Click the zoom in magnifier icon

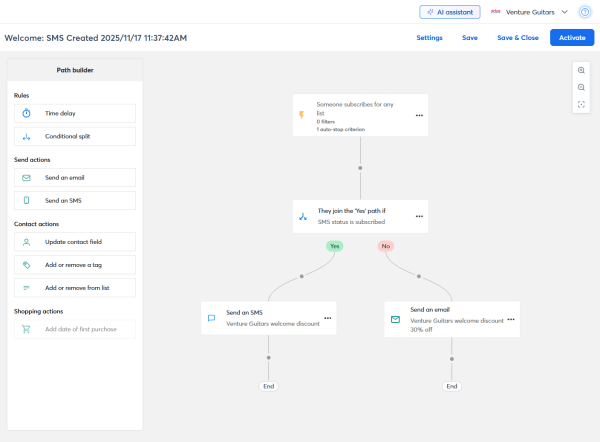click(581, 70)
